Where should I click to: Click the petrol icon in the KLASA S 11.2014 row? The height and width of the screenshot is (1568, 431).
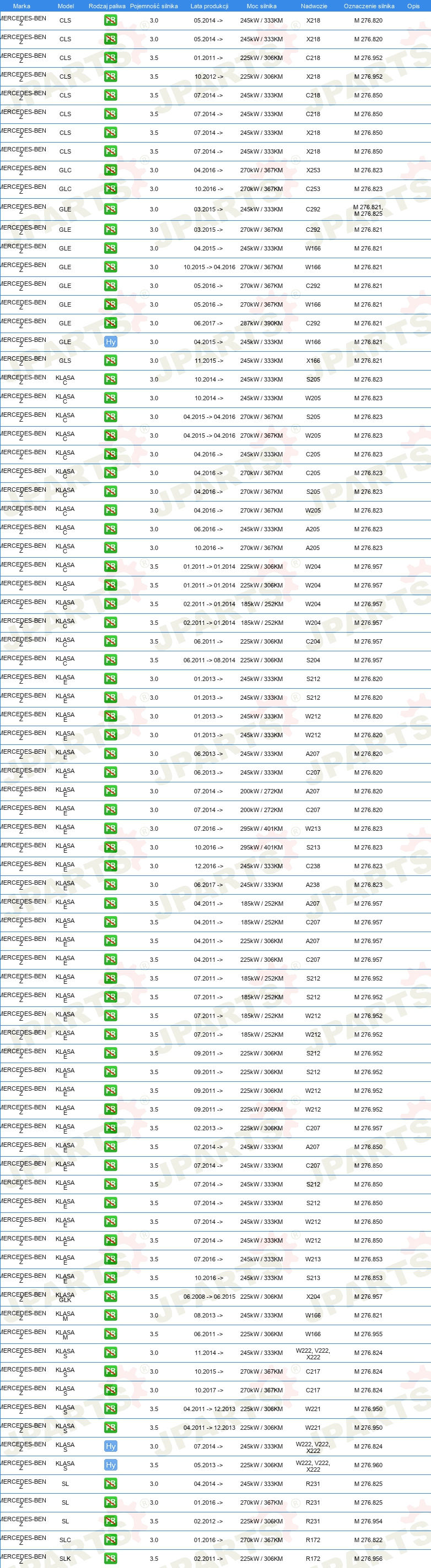(x=110, y=1353)
